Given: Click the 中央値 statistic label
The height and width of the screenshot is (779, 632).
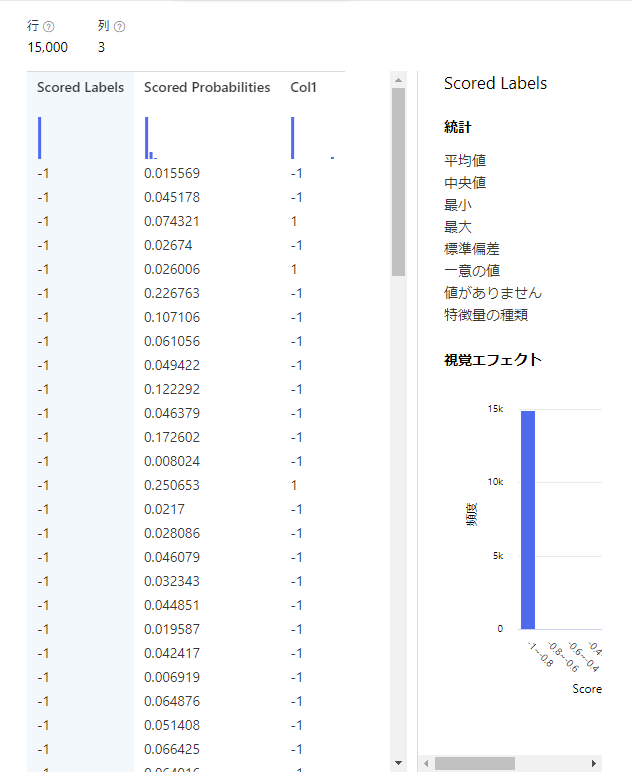Looking at the screenshot, I should tap(465, 183).
